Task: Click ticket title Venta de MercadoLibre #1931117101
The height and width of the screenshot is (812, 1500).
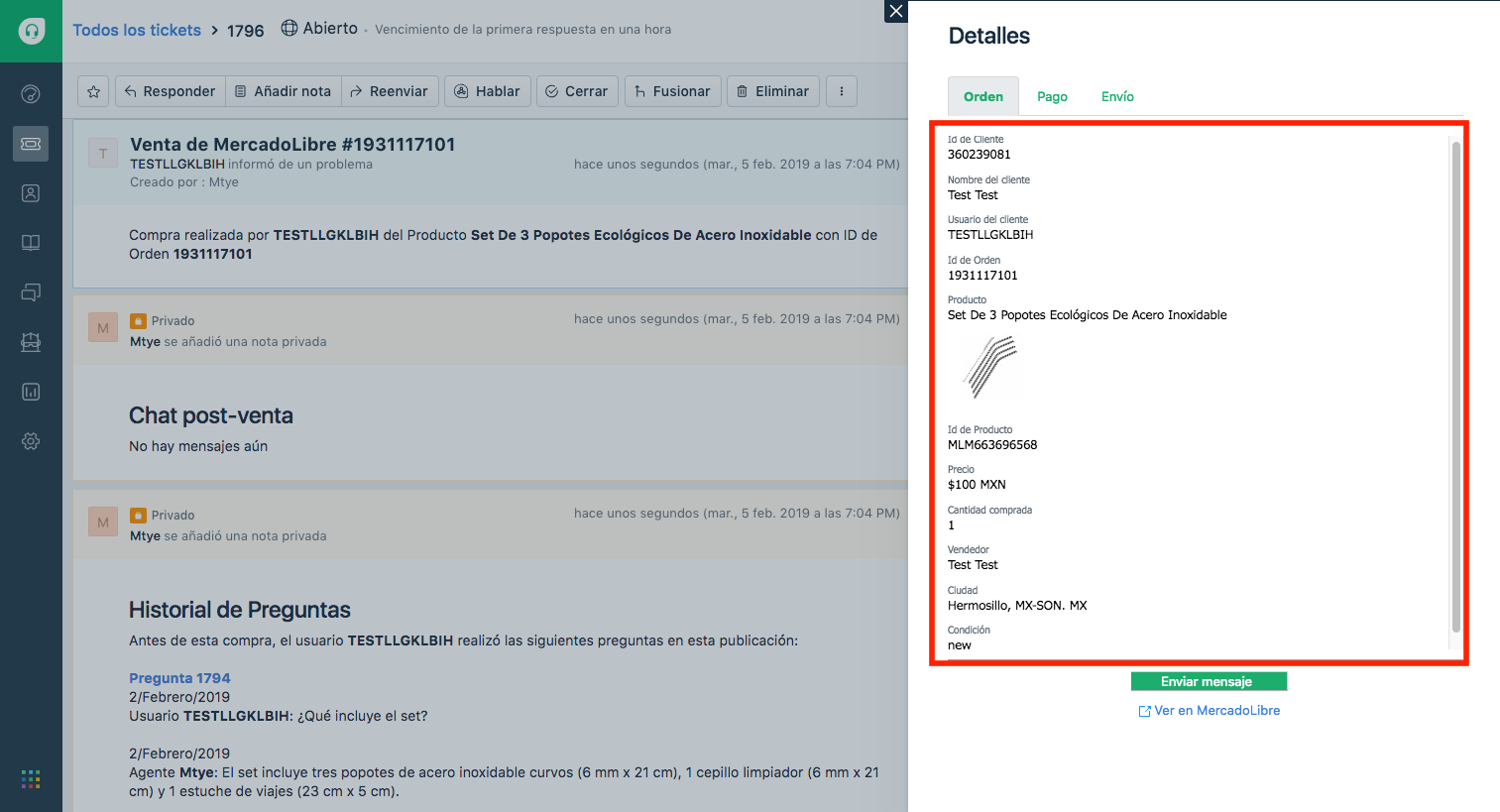Action: pyautogui.click(x=292, y=145)
